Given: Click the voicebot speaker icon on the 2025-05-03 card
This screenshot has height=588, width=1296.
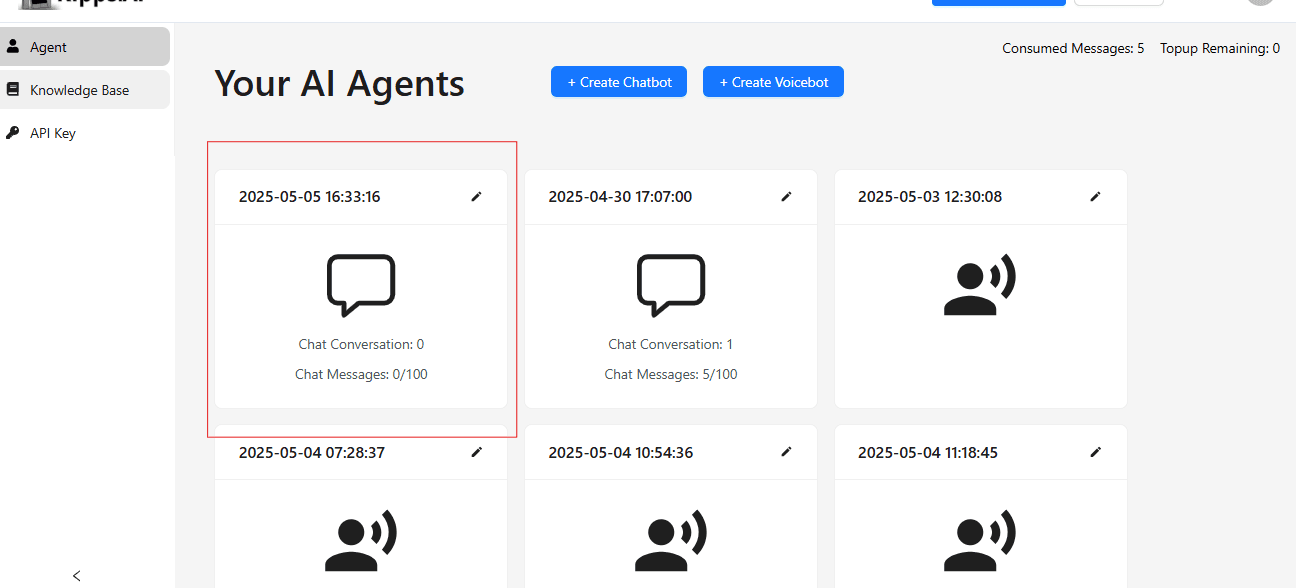Looking at the screenshot, I should [979, 284].
